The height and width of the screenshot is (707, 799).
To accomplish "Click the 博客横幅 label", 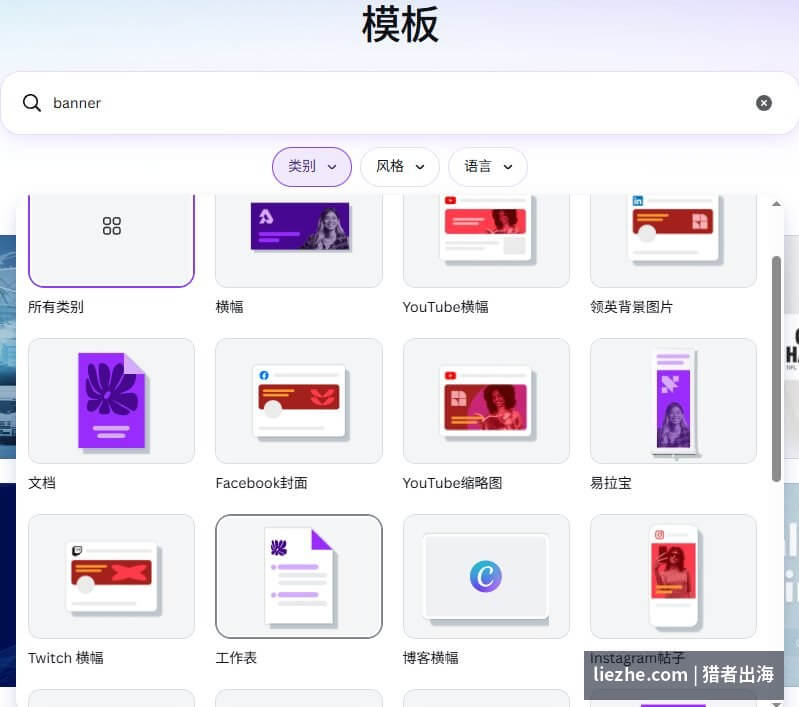I will pyautogui.click(x=431, y=658).
